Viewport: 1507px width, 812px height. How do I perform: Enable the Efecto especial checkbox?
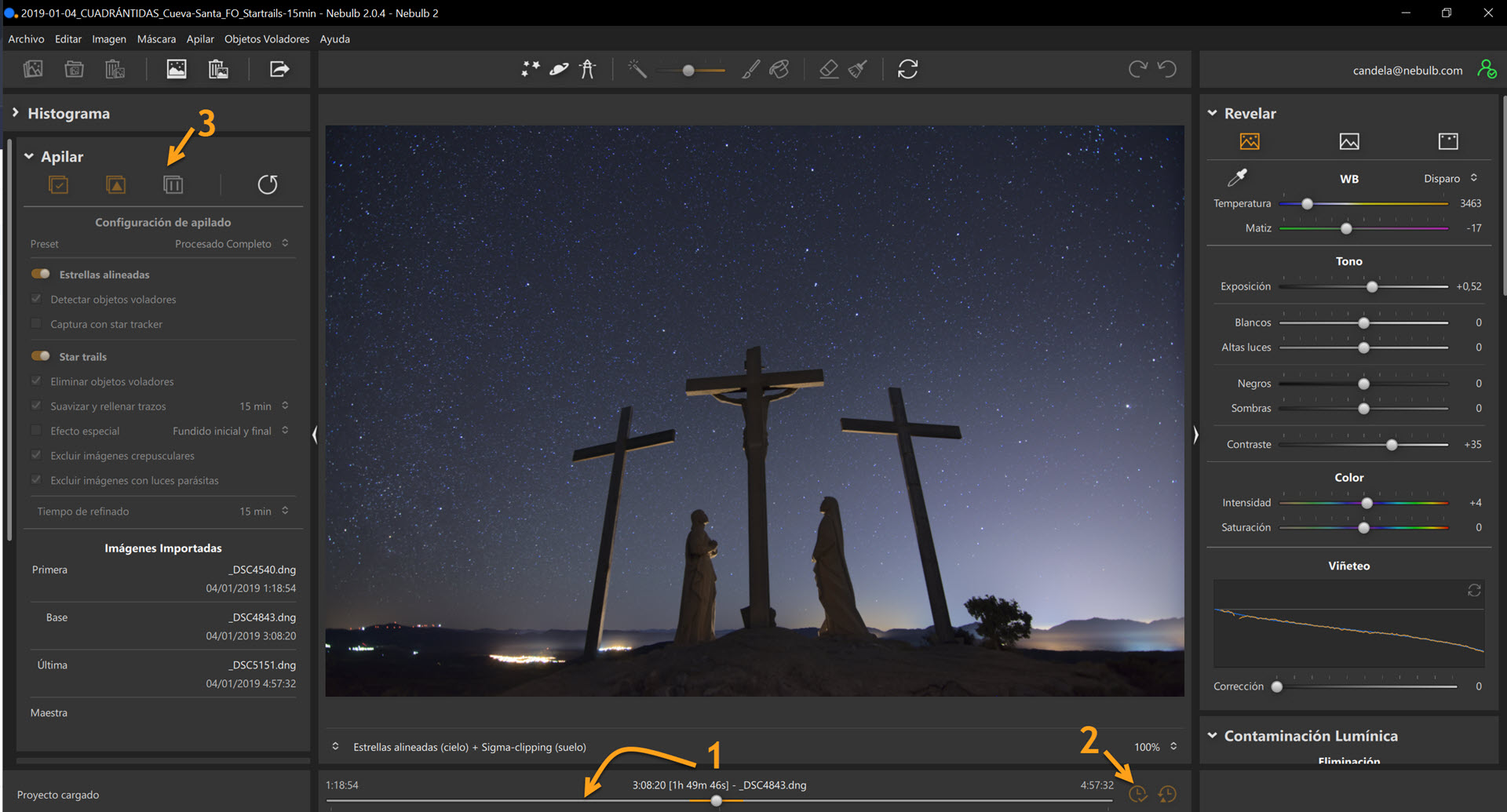tap(36, 430)
